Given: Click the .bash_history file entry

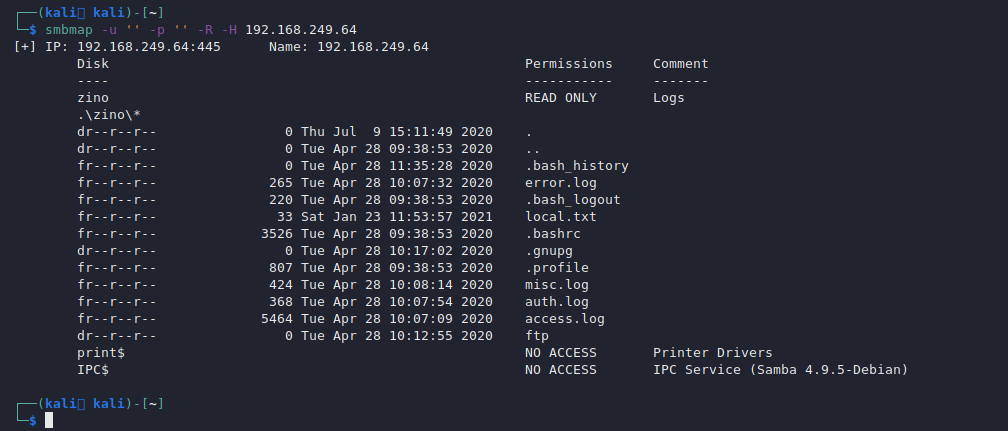Looking at the screenshot, I should point(576,166).
